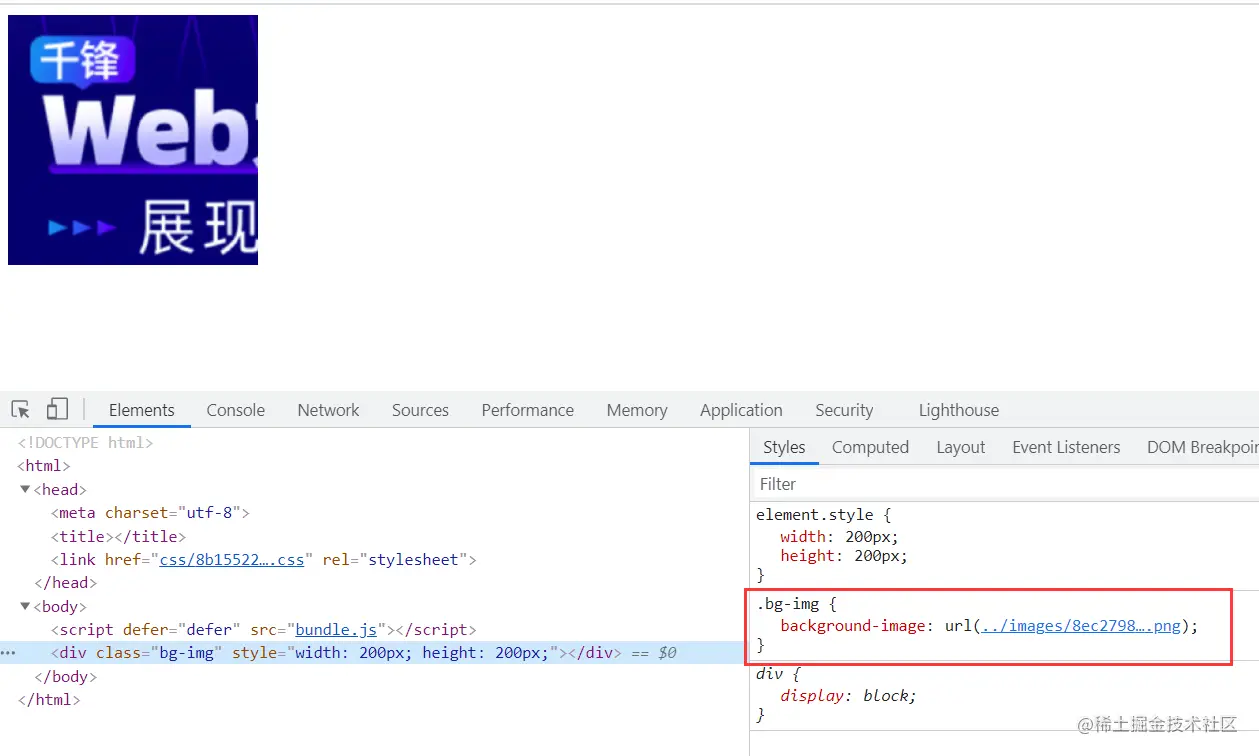Open the Performance tab
1259x756 pixels.
click(528, 410)
